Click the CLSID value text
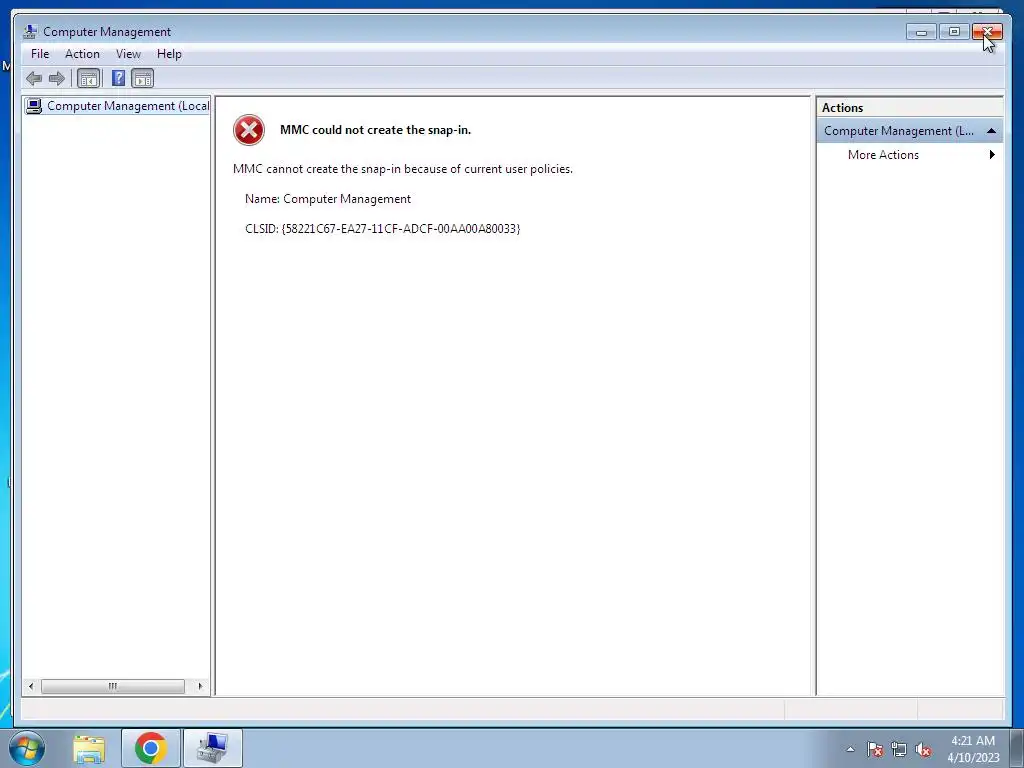 click(x=400, y=229)
